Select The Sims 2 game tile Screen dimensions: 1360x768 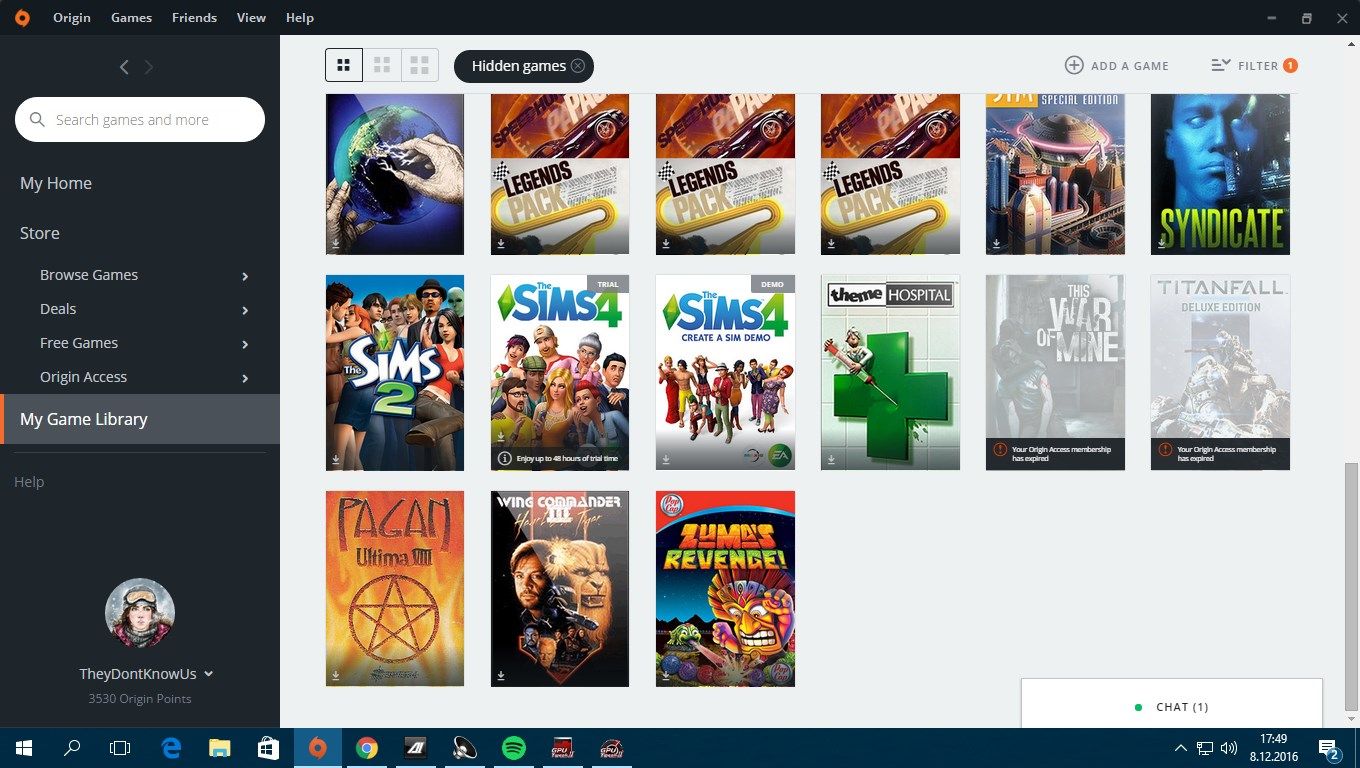395,373
